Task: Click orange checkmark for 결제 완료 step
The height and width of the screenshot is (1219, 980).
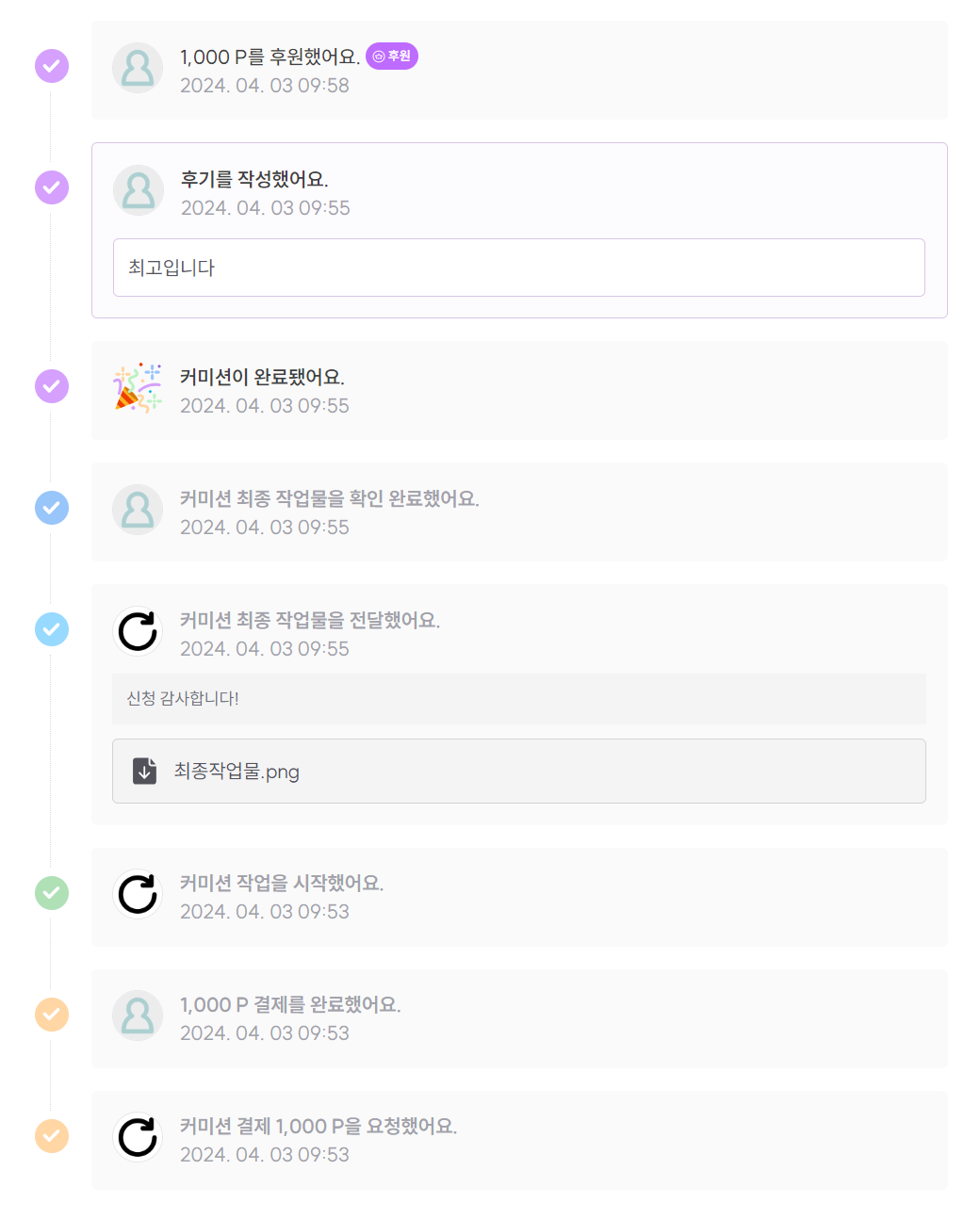Action: click(52, 1015)
